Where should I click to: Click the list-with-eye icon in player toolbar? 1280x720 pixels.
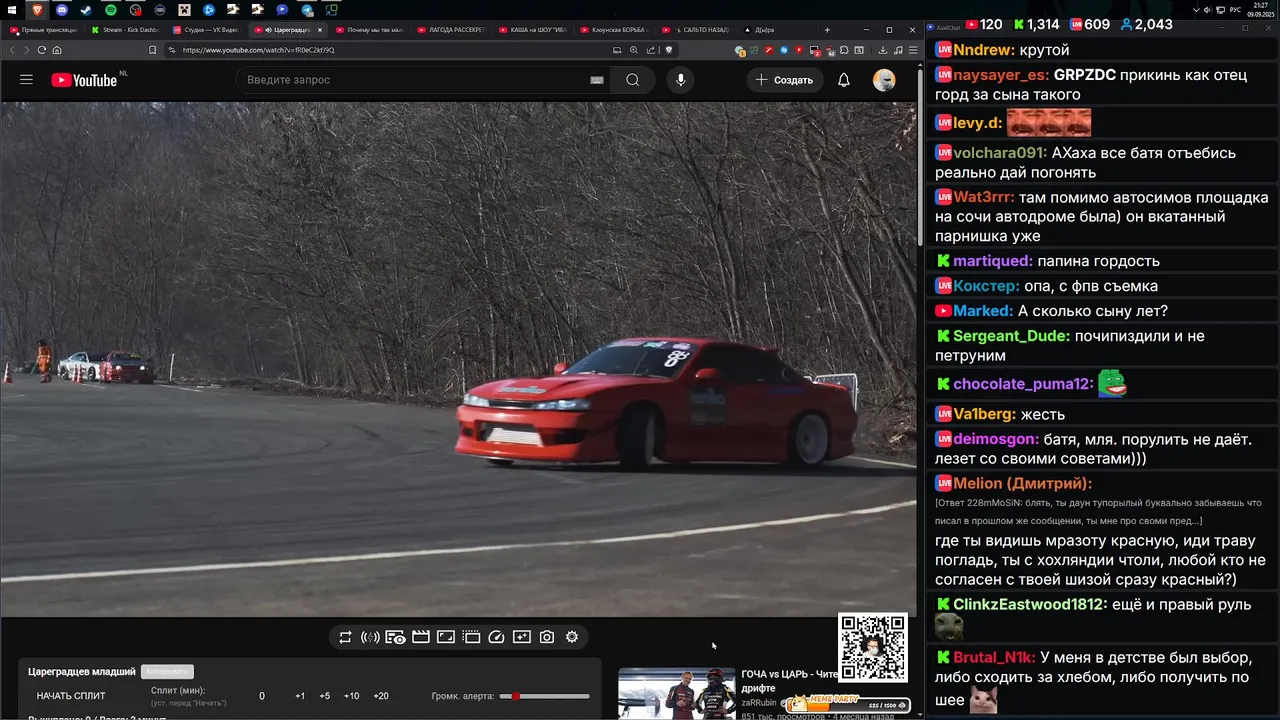(x=395, y=637)
